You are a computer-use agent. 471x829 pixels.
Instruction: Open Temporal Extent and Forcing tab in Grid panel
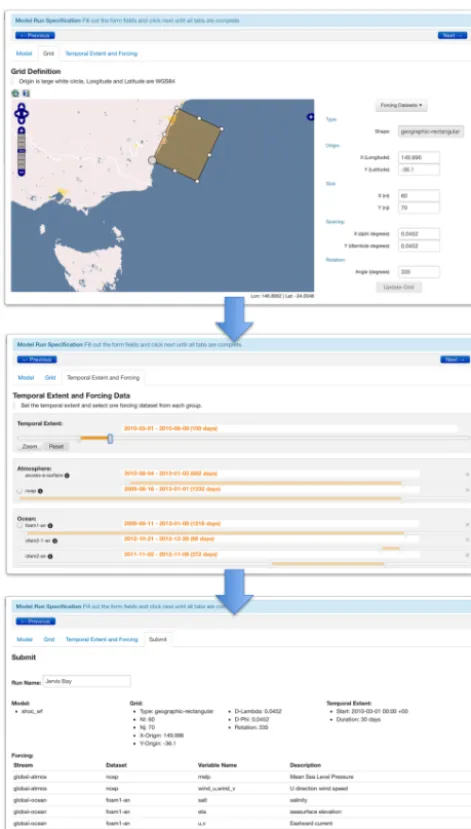(x=101, y=53)
